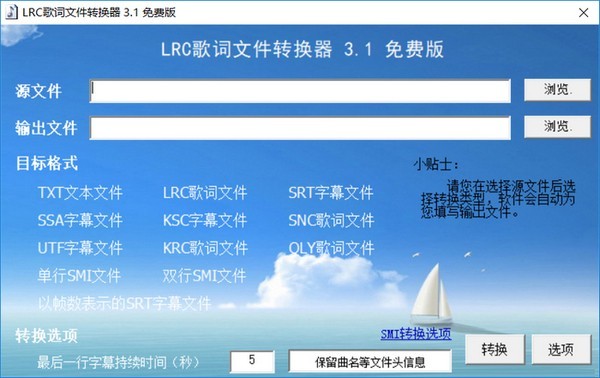The width and height of the screenshot is (600, 378).
Task: Select LRC歌词文件 target format
Action: tap(205, 192)
